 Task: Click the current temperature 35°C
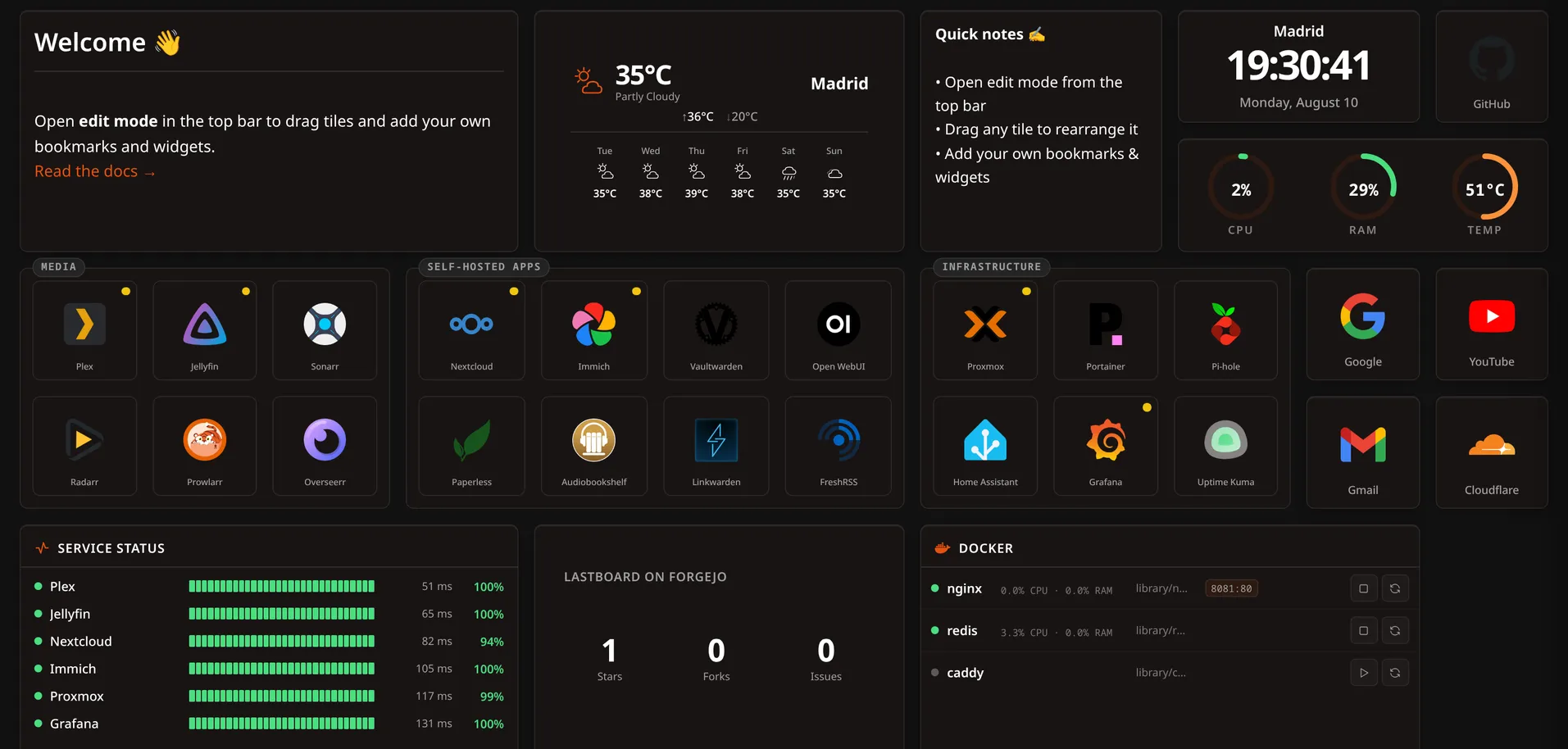point(643,75)
